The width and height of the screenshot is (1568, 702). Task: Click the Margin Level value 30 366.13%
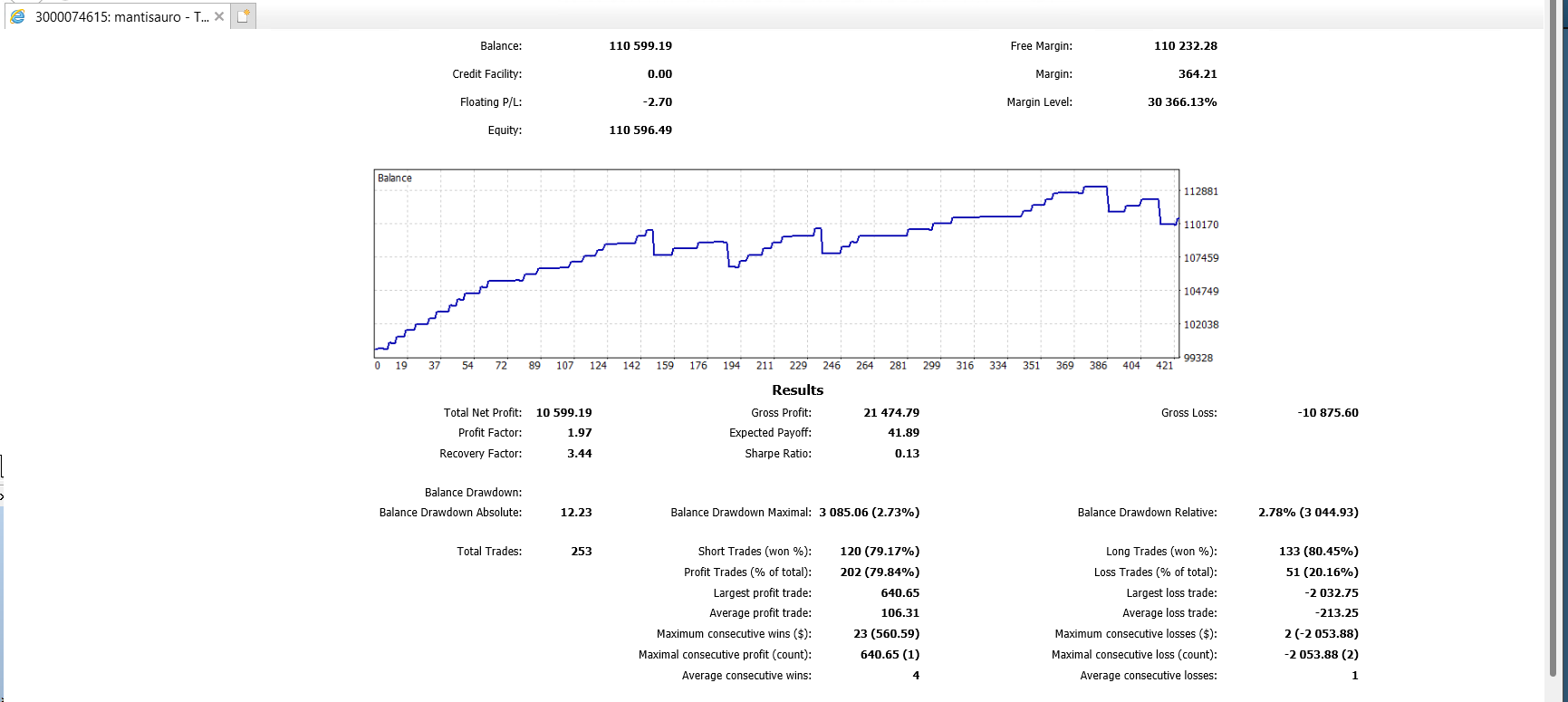(1182, 102)
